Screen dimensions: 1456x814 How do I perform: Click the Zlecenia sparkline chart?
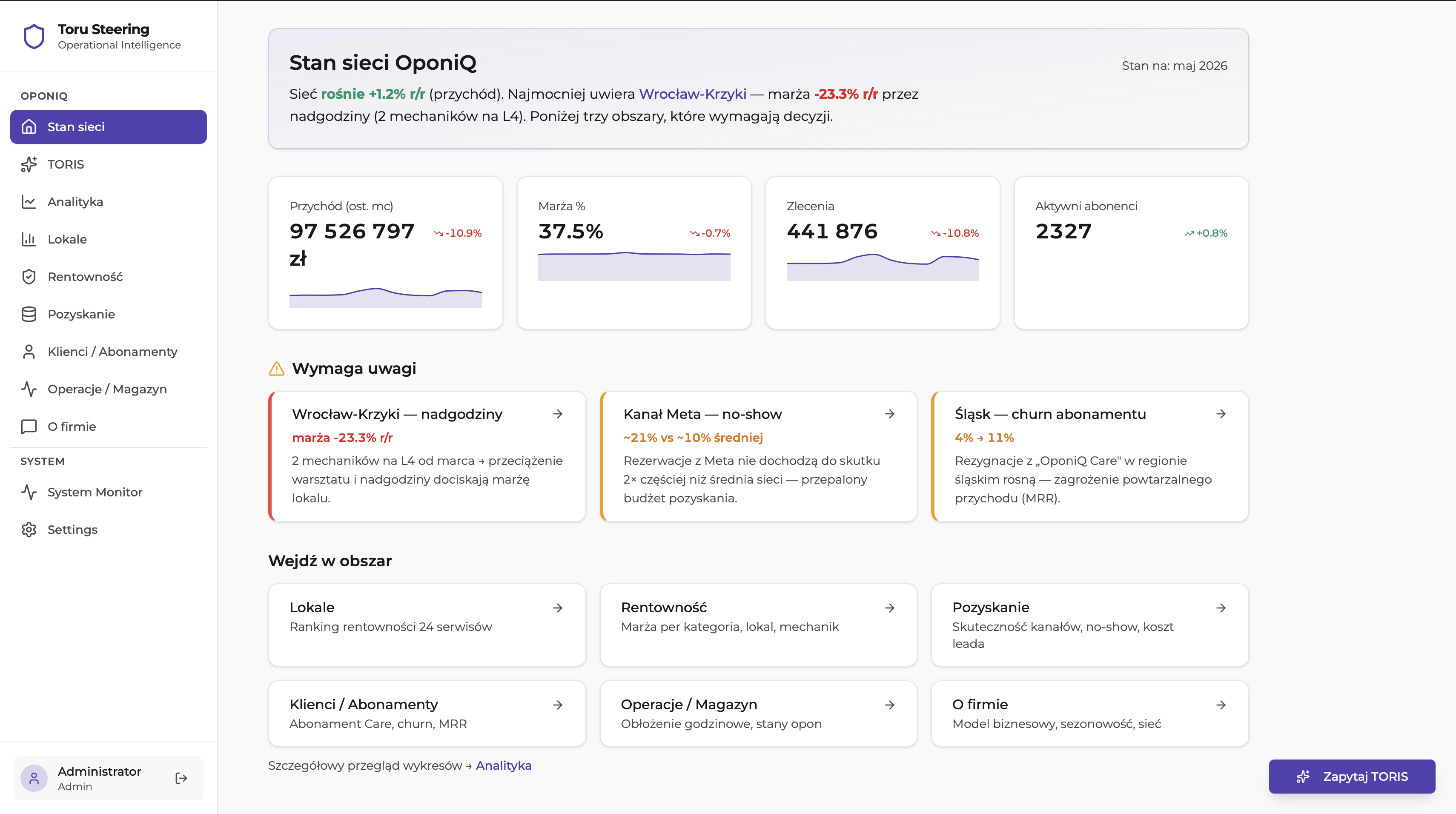(883, 267)
